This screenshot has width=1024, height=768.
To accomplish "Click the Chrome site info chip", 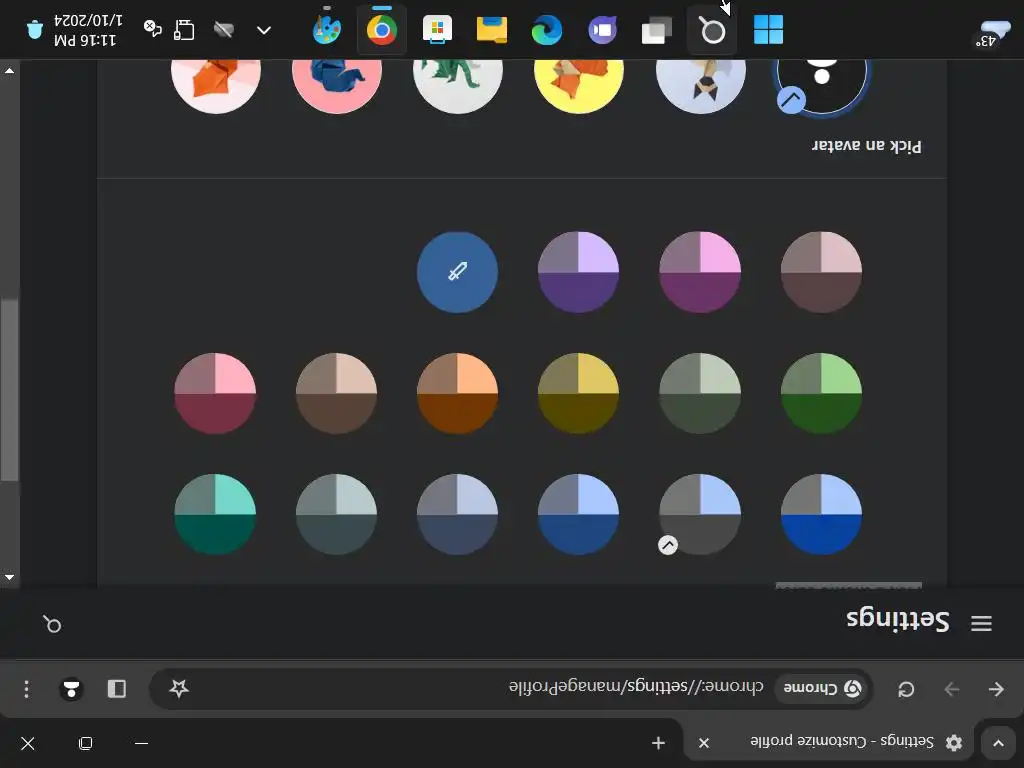I will tap(823, 688).
